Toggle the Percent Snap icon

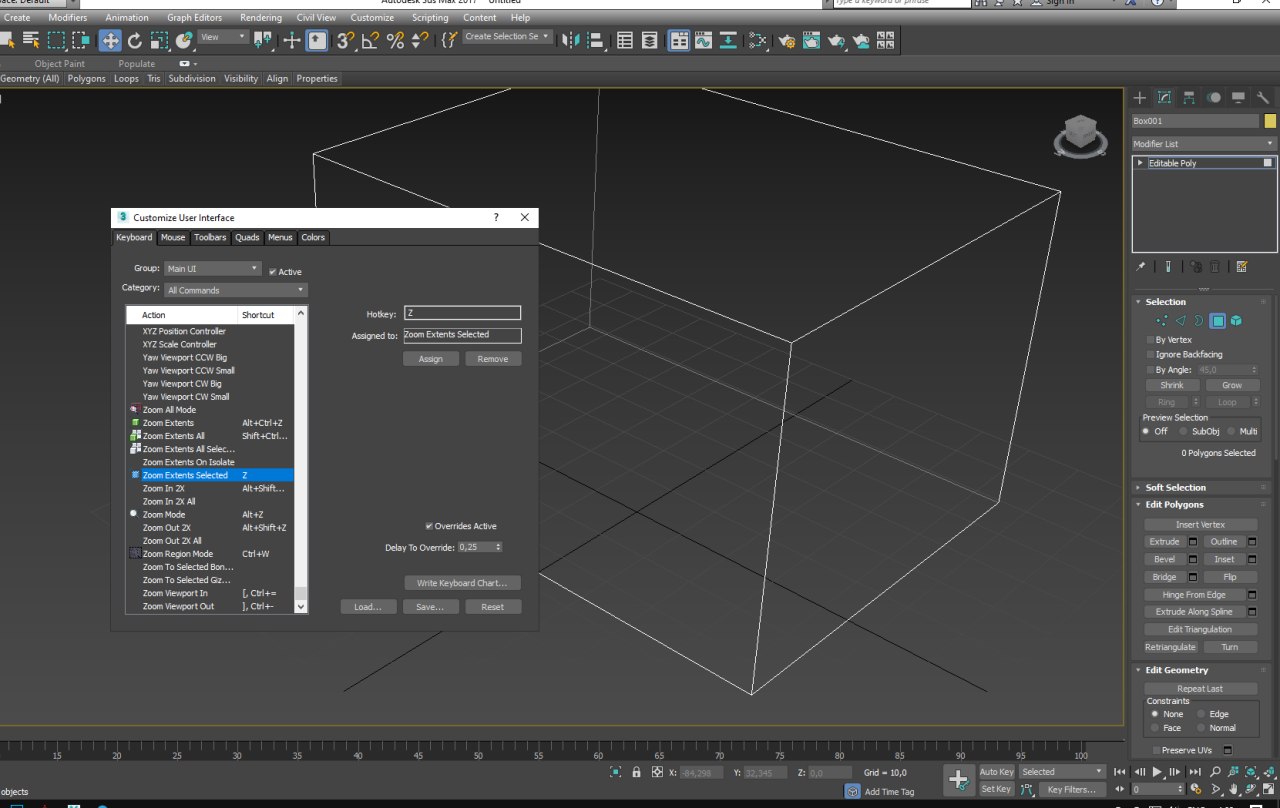(395, 40)
